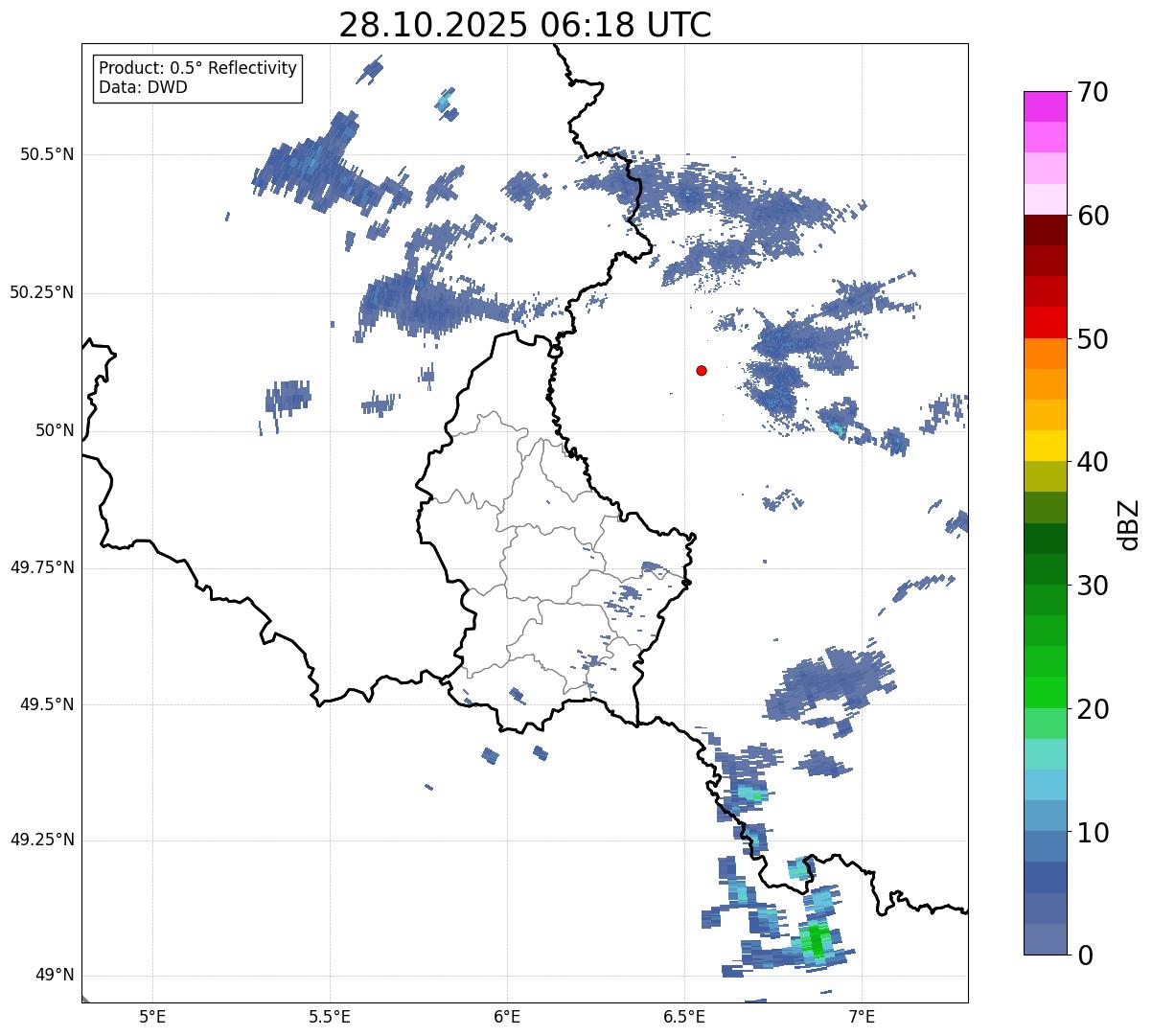The image size is (1152, 1036).
Task: Click the orange colorbar segment below 50
Action: (x=1046, y=354)
